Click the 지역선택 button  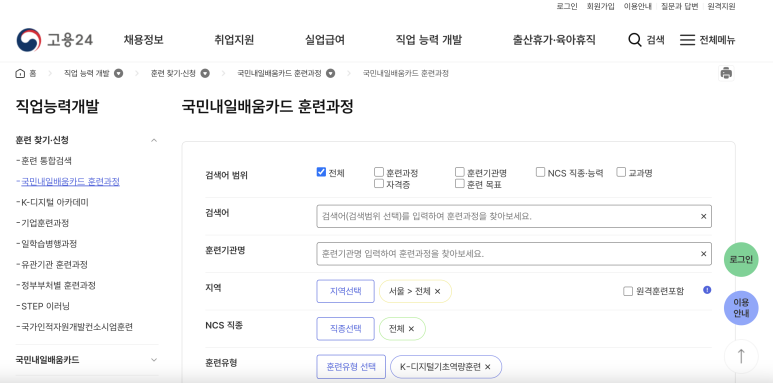346,291
